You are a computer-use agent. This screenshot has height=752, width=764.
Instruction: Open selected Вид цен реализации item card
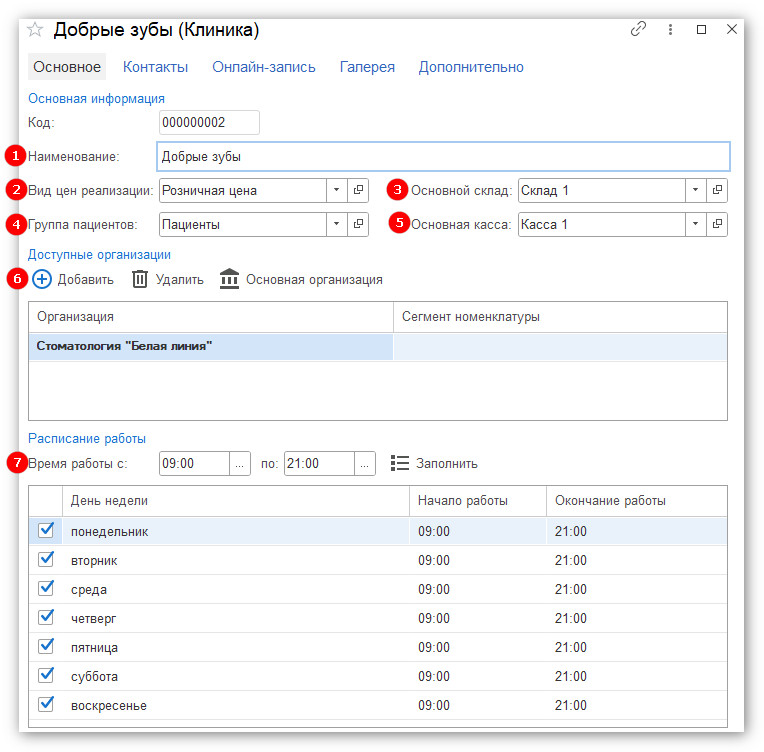358,190
